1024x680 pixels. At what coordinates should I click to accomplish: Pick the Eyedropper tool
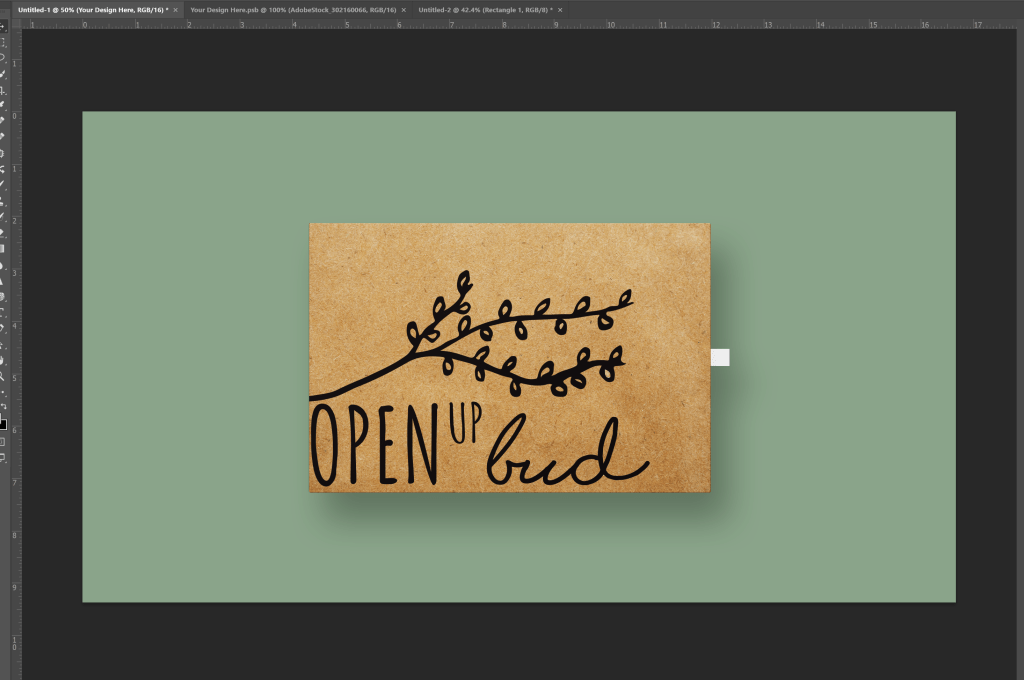coord(3,104)
